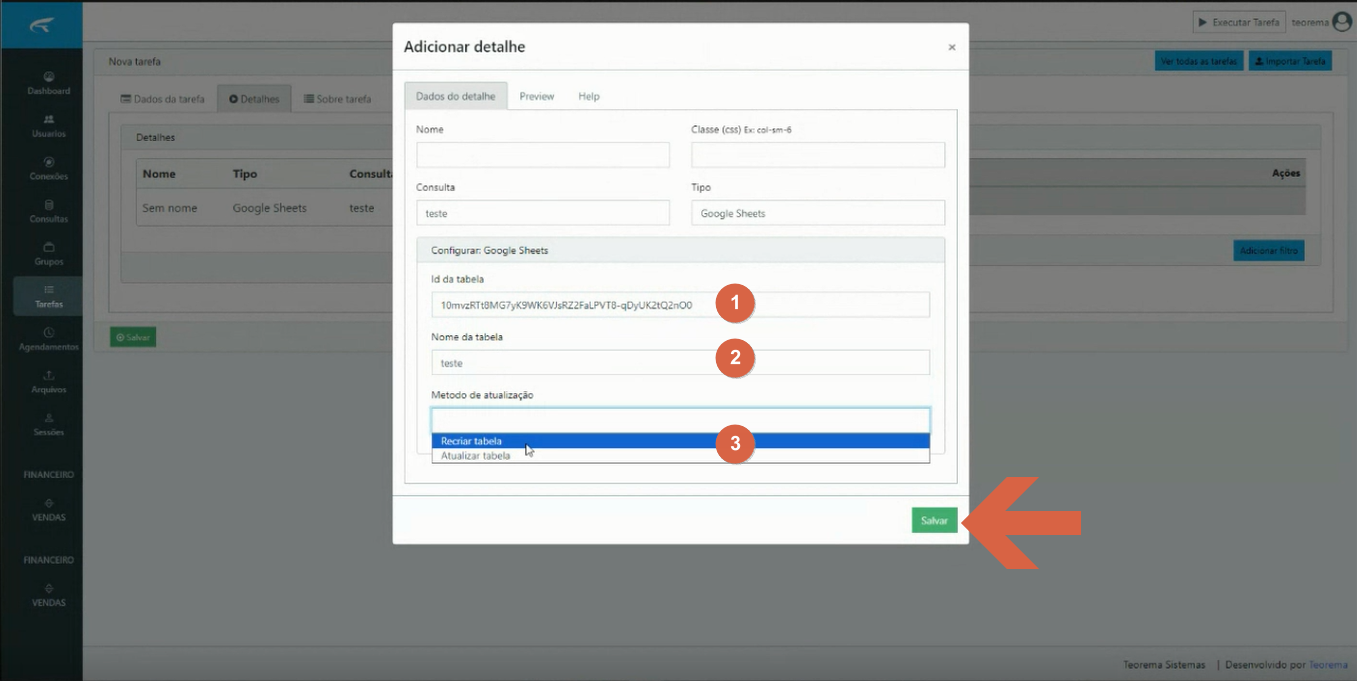Open the first VENDAS sidebar item
The width and height of the screenshot is (1357, 681).
pos(49,510)
